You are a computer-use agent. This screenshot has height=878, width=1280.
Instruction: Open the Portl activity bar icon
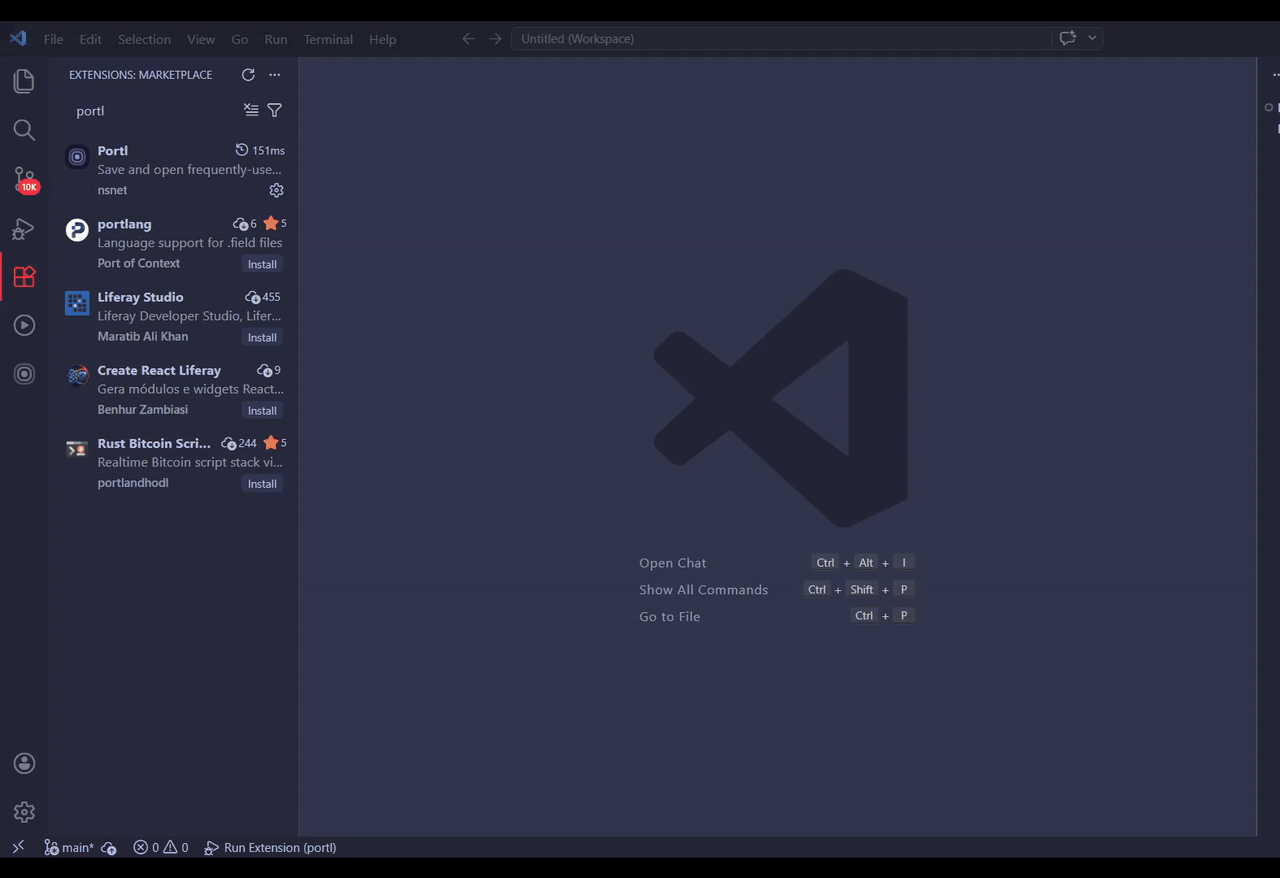(x=24, y=374)
